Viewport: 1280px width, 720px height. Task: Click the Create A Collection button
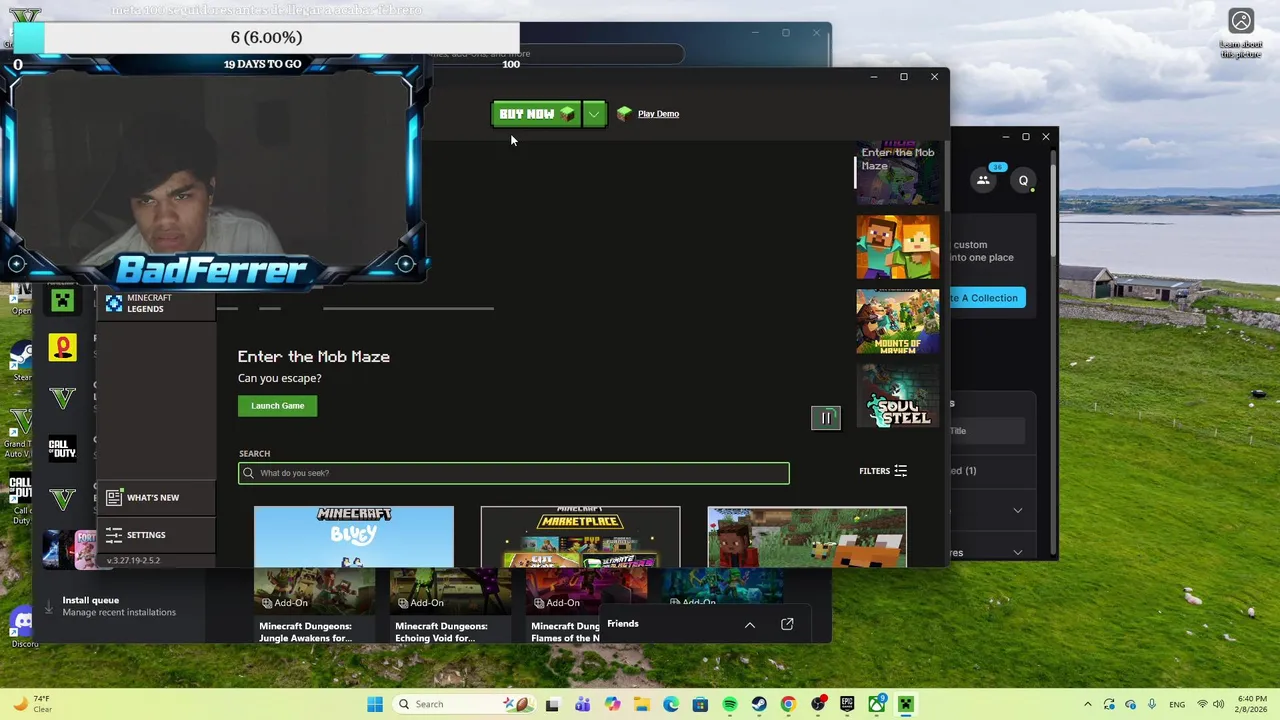tap(987, 298)
